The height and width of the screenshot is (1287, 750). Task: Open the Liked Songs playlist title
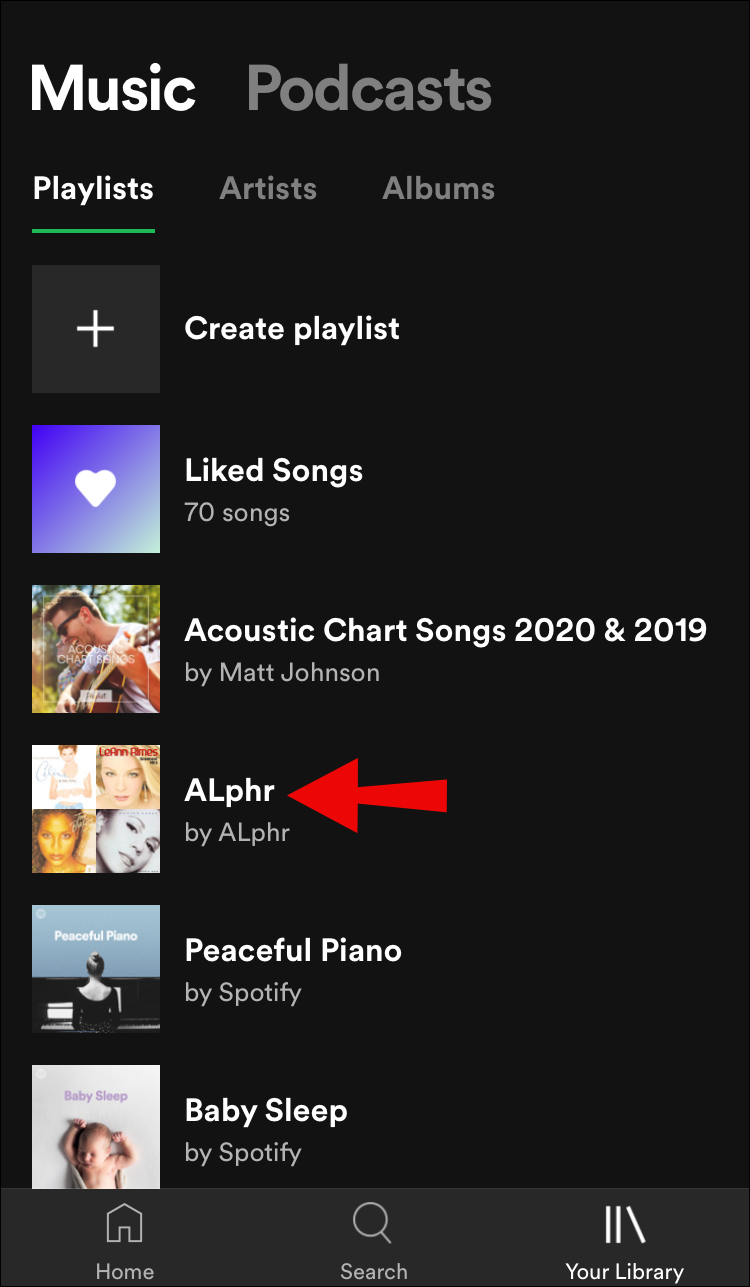click(274, 471)
